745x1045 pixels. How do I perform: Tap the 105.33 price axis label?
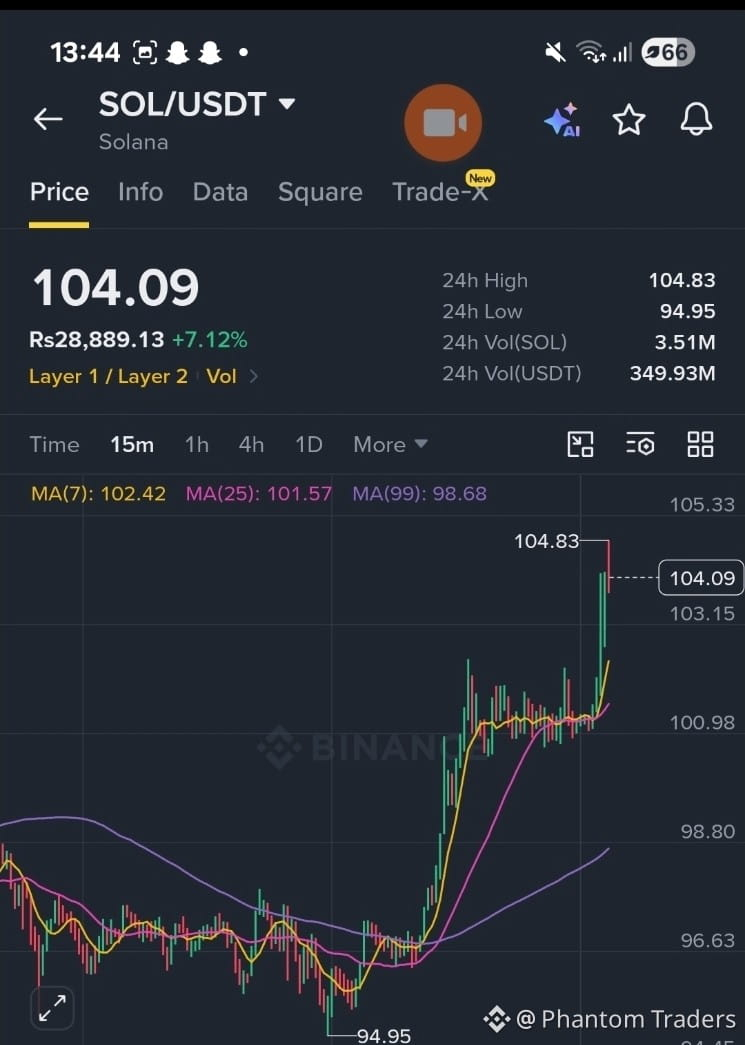coord(702,505)
